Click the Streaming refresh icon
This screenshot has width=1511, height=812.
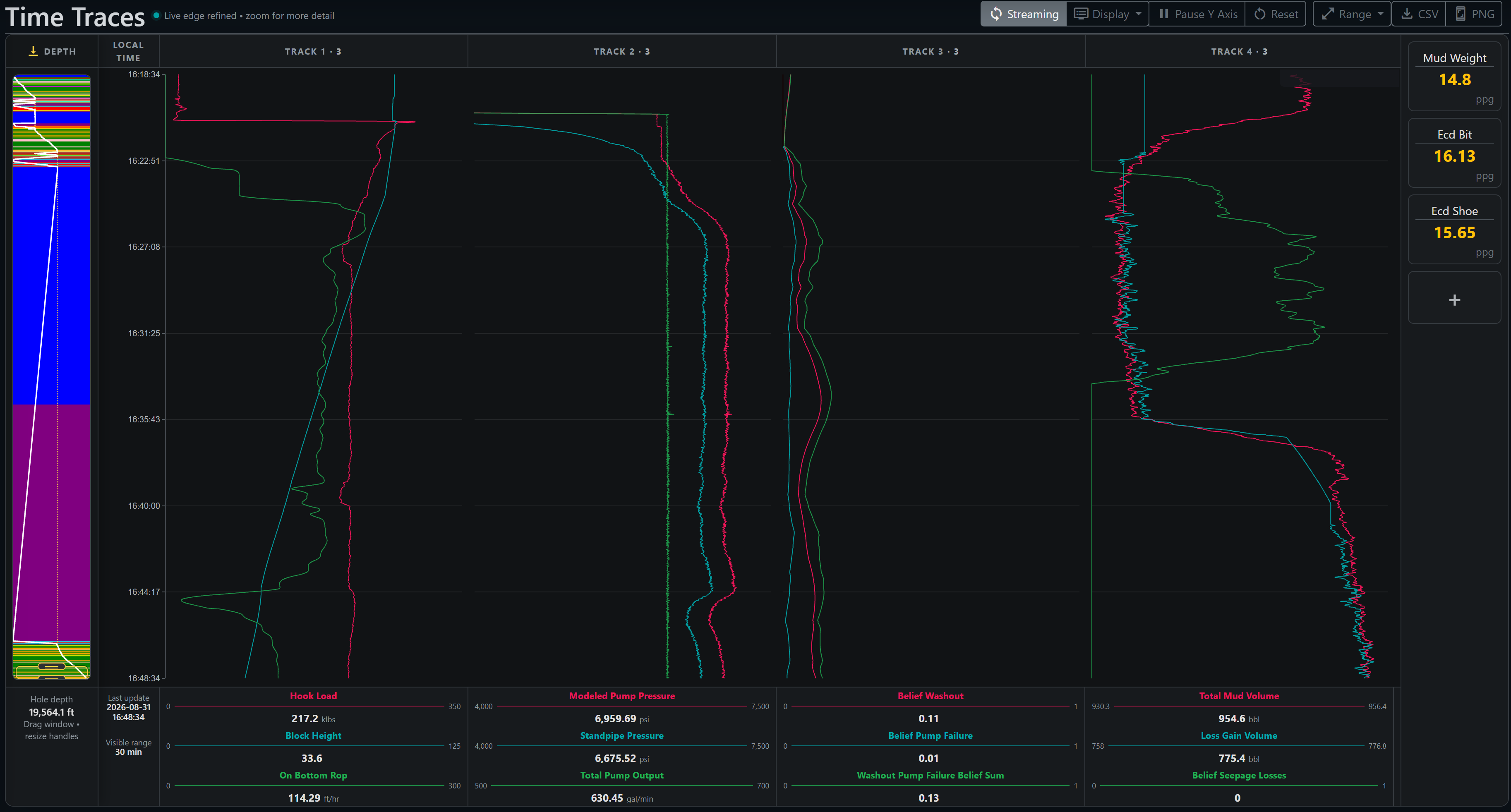pyautogui.click(x=996, y=14)
